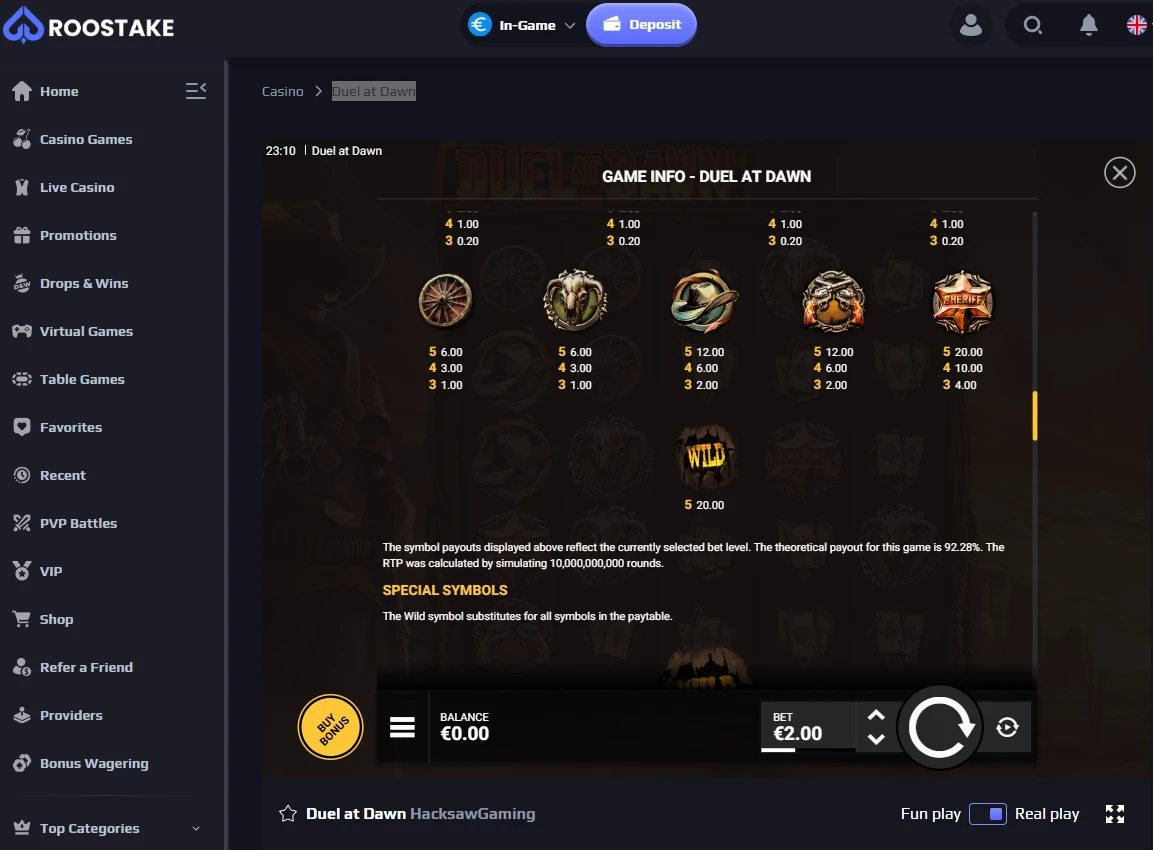Open the notifications bell

coord(1088,26)
